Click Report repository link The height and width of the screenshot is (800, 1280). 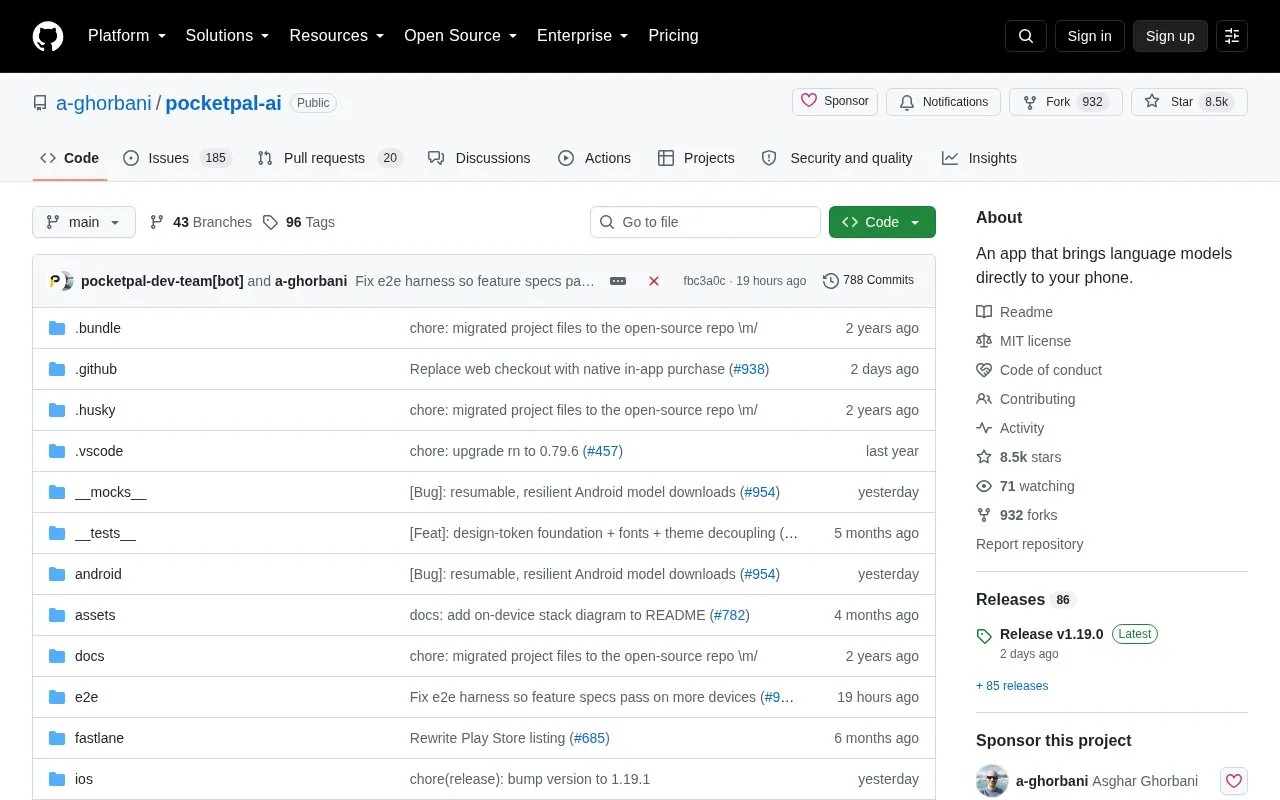(x=1029, y=544)
